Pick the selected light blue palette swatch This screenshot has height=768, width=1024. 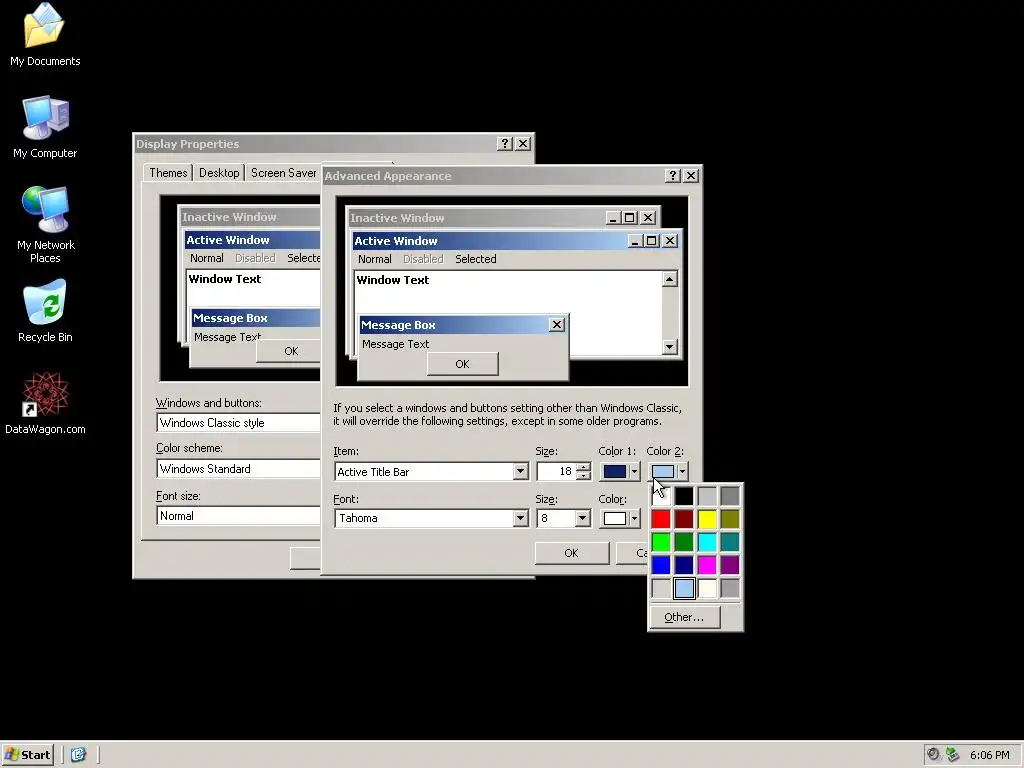(x=684, y=588)
